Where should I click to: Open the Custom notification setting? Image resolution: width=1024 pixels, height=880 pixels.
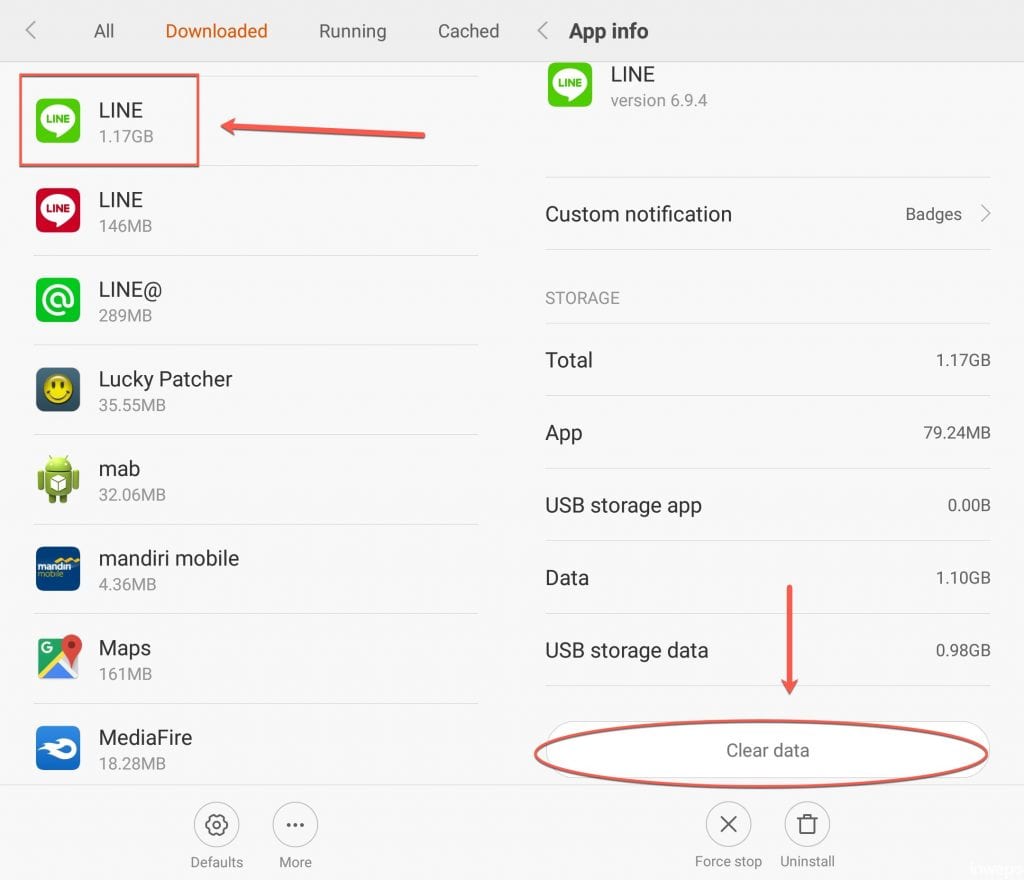click(x=767, y=213)
